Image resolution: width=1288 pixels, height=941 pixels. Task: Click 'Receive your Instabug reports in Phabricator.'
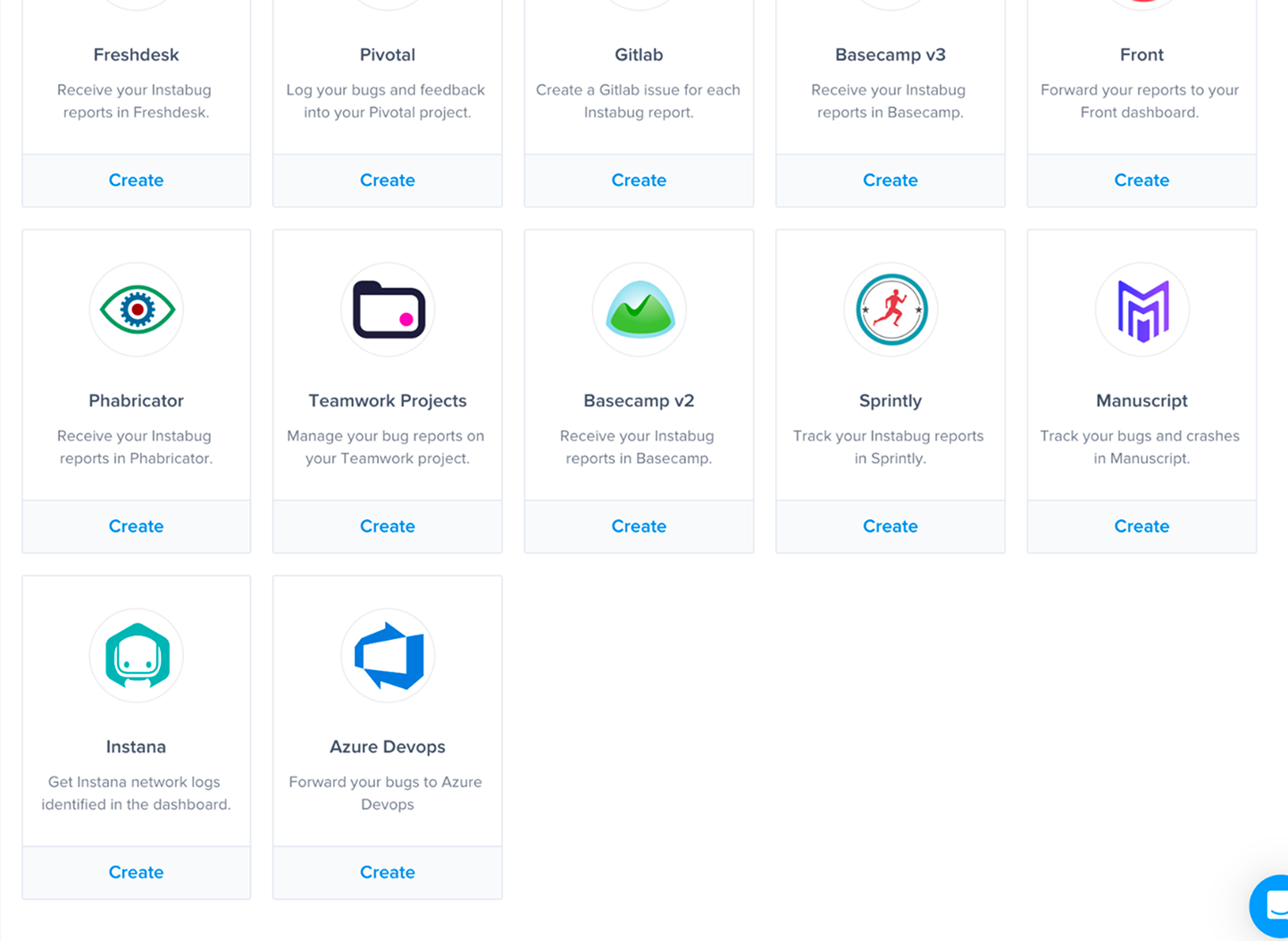point(136,447)
